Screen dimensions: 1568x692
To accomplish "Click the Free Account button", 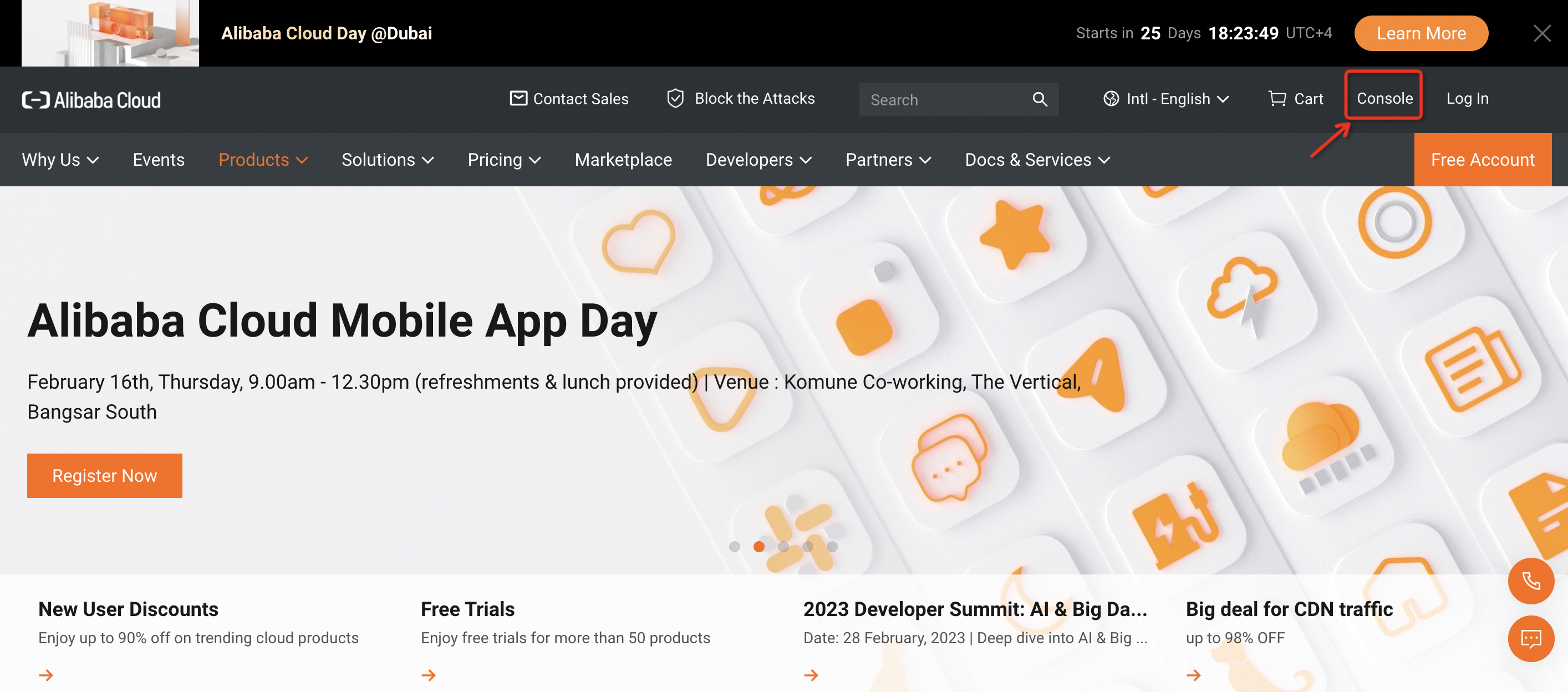I will pos(1482,160).
